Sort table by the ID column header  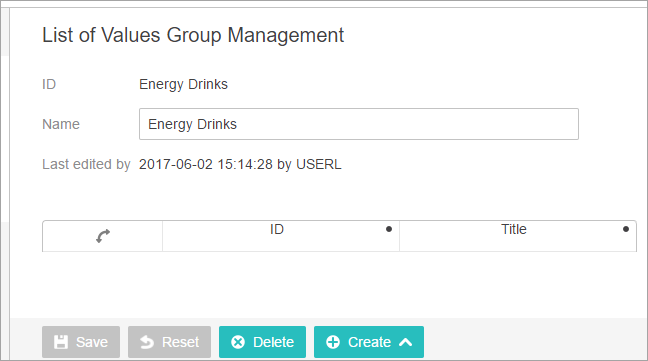(x=277, y=229)
